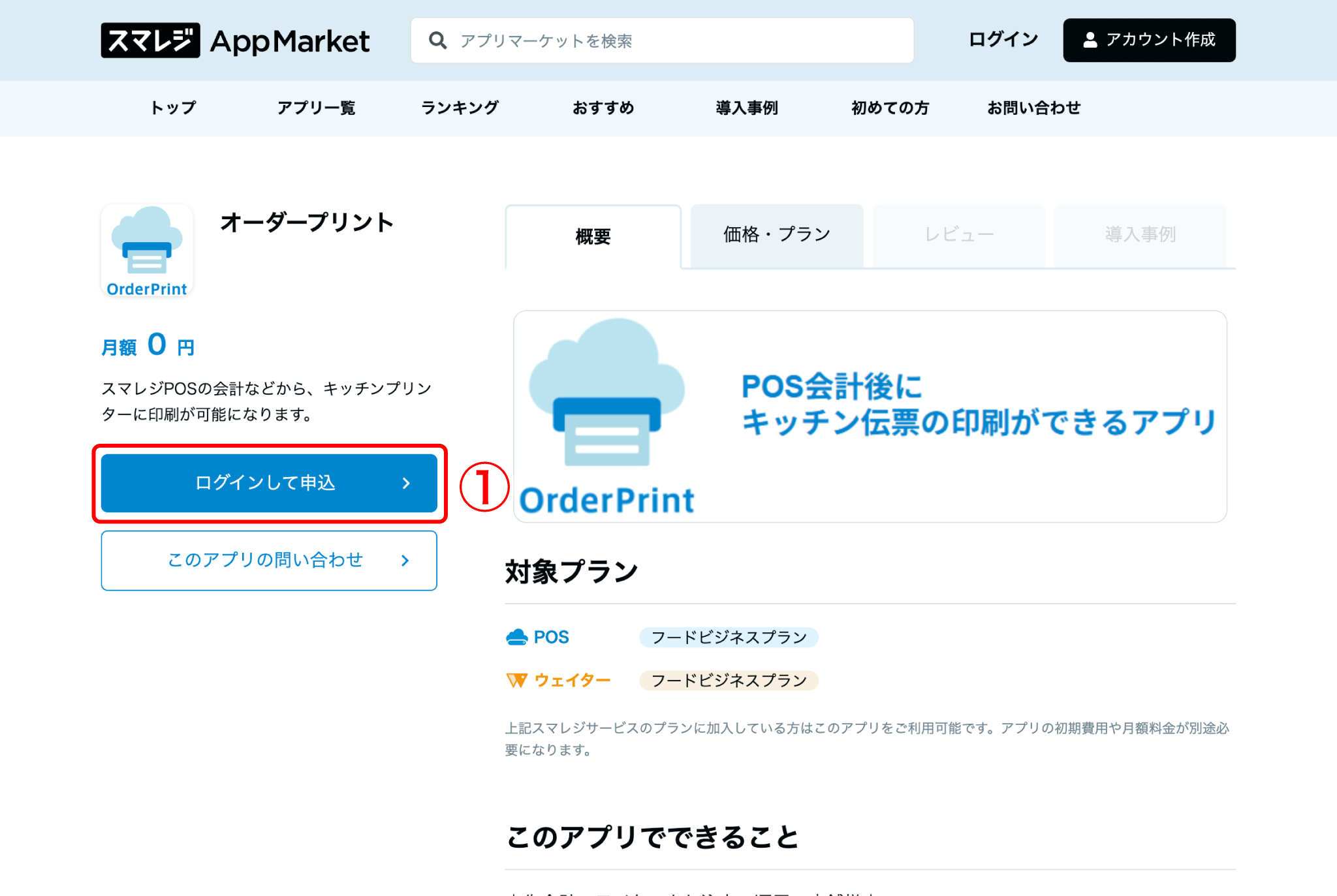Click the chevron arrow on ログインして申込
The width and height of the screenshot is (1337, 896).
407,483
